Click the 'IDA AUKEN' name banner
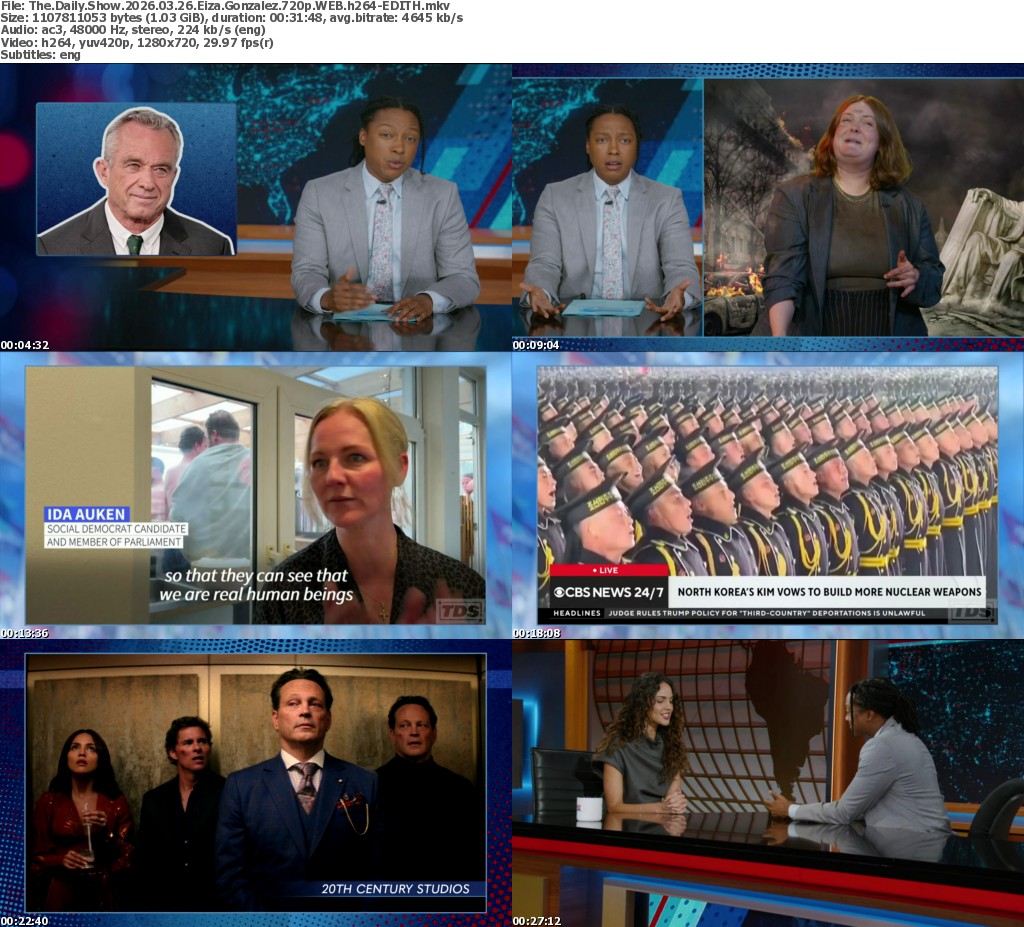Image resolution: width=1024 pixels, height=927 pixels. point(86,514)
